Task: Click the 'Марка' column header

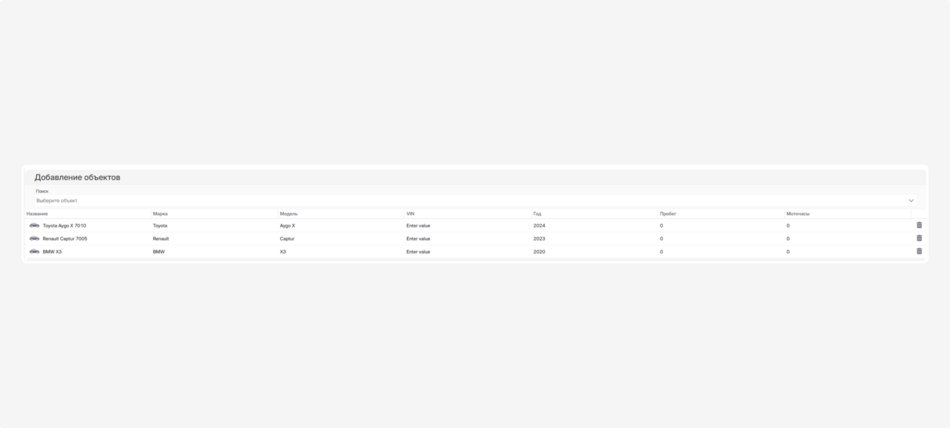Action: (x=160, y=213)
